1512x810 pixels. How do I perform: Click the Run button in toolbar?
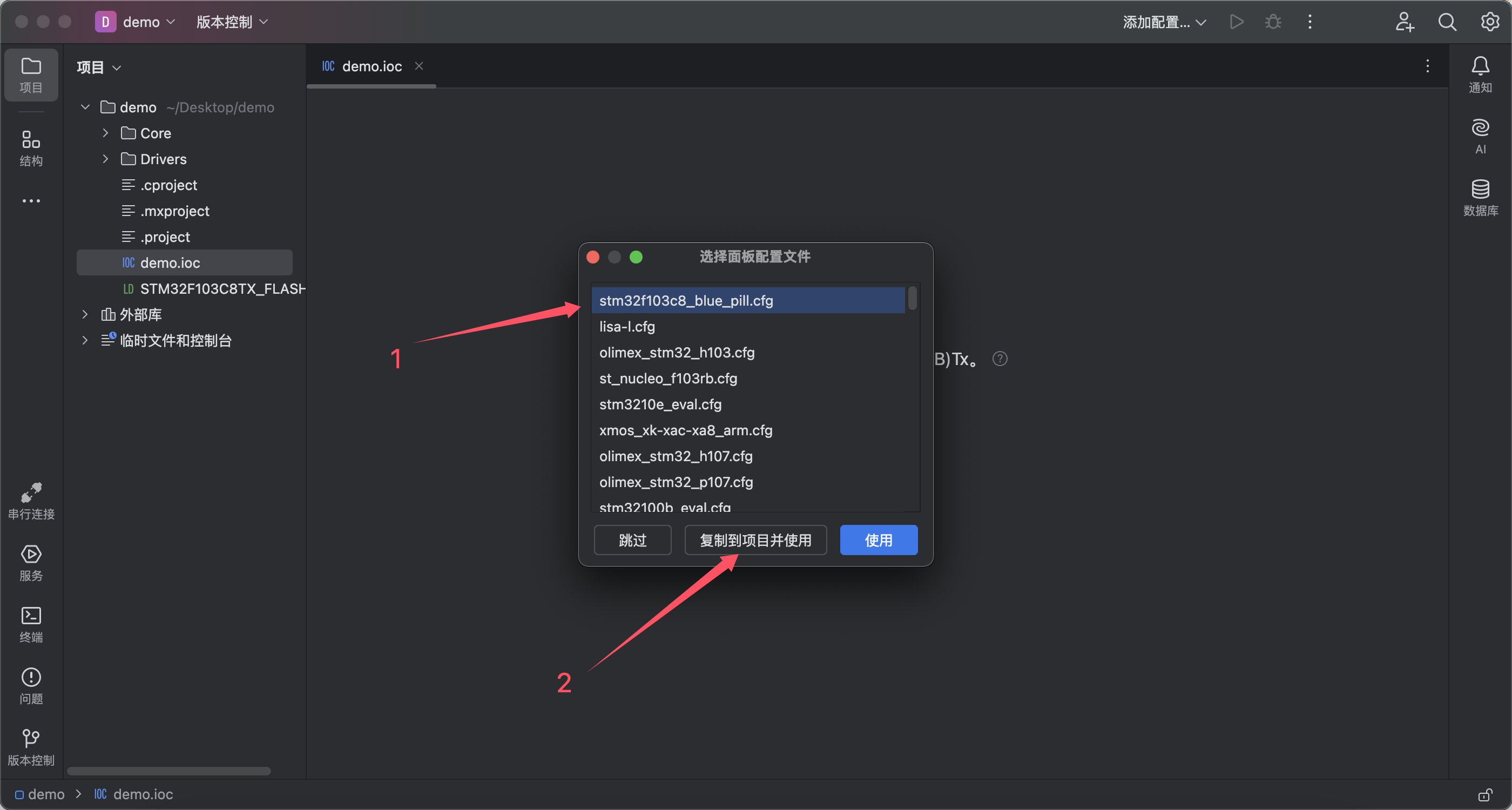click(x=1237, y=22)
